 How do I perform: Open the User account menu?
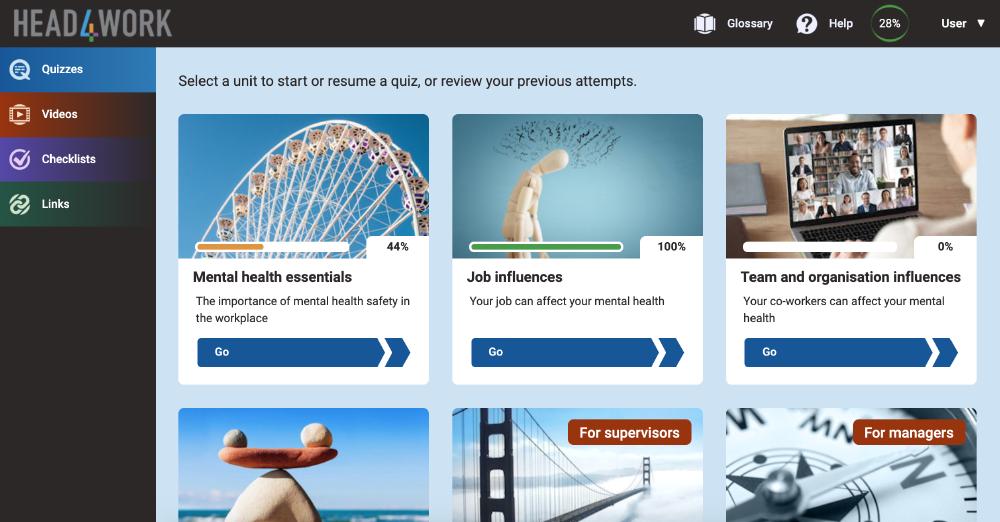[963, 24]
